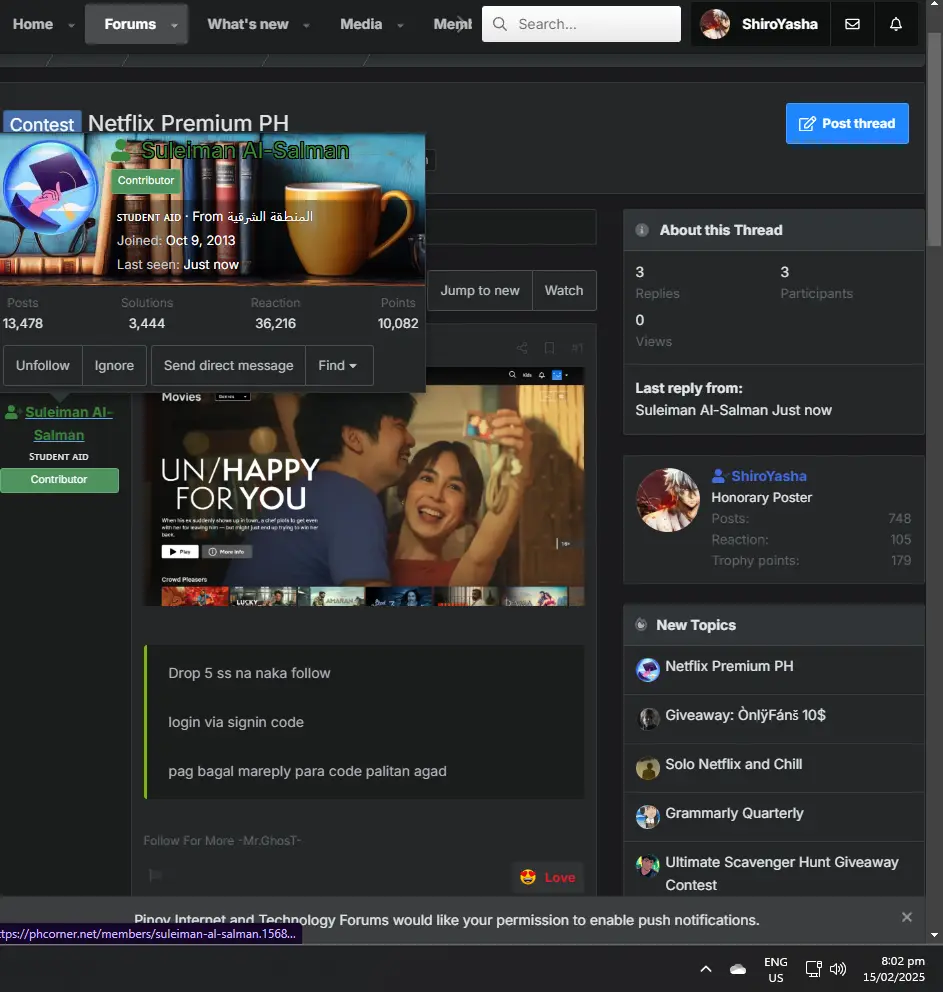
Task: Click ShiroYasha's large avatar in sidebar
Action: click(x=668, y=500)
